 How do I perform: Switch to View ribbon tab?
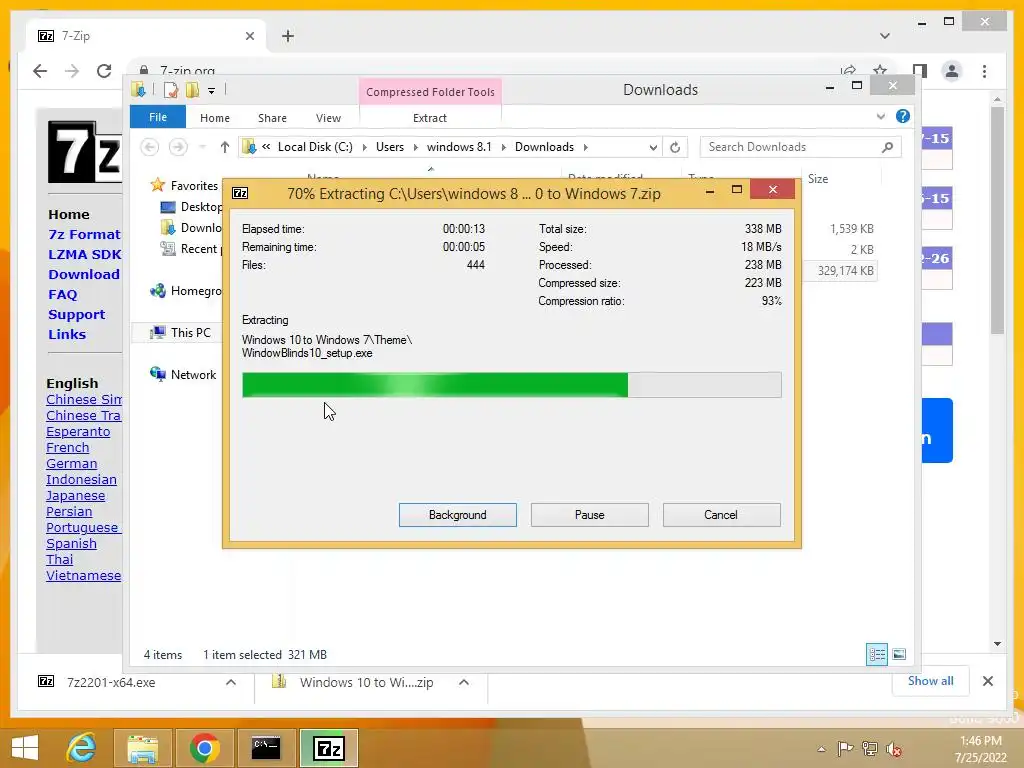click(x=328, y=118)
